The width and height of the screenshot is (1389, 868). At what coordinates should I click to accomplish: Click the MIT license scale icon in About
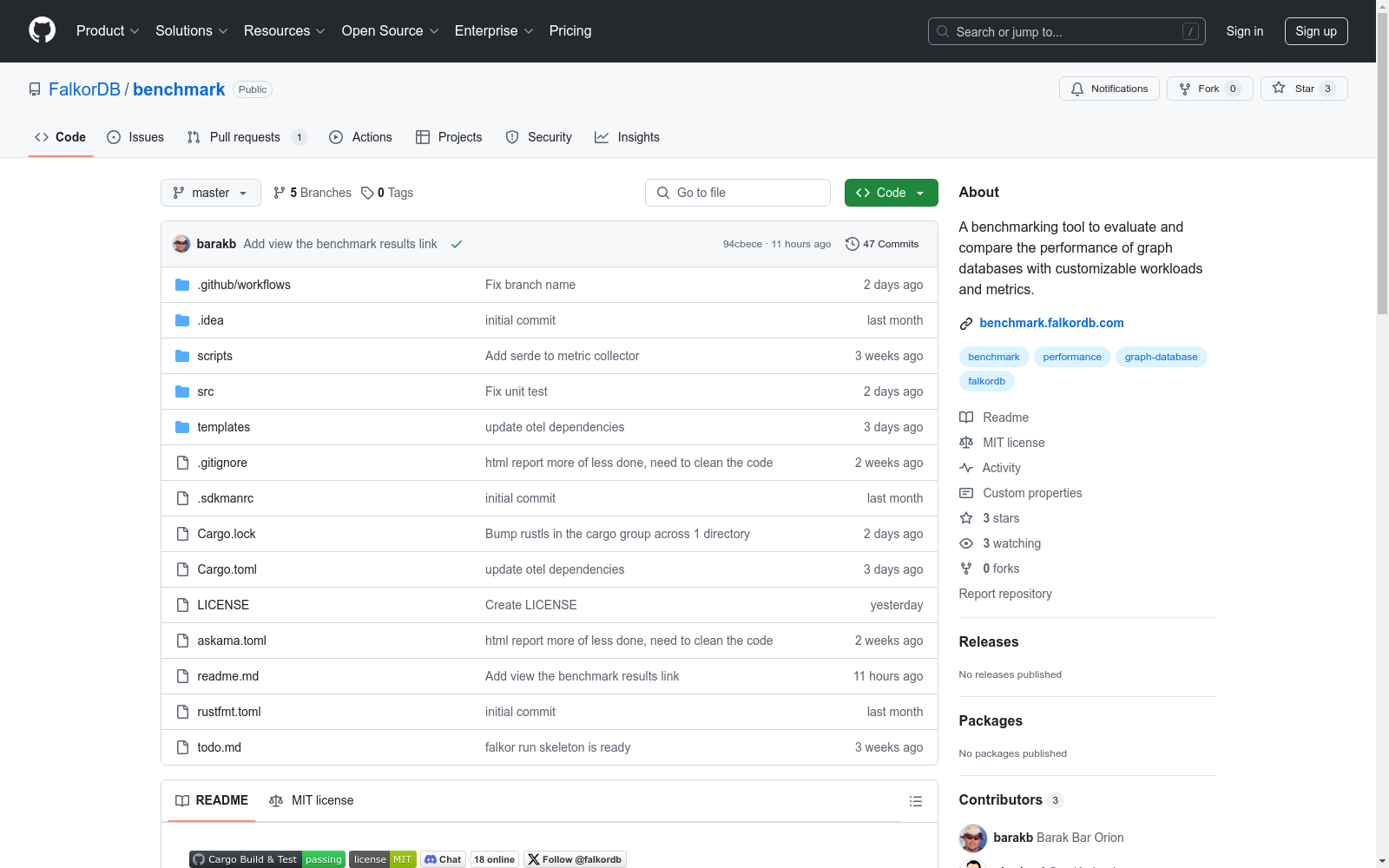tap(966, 443)
